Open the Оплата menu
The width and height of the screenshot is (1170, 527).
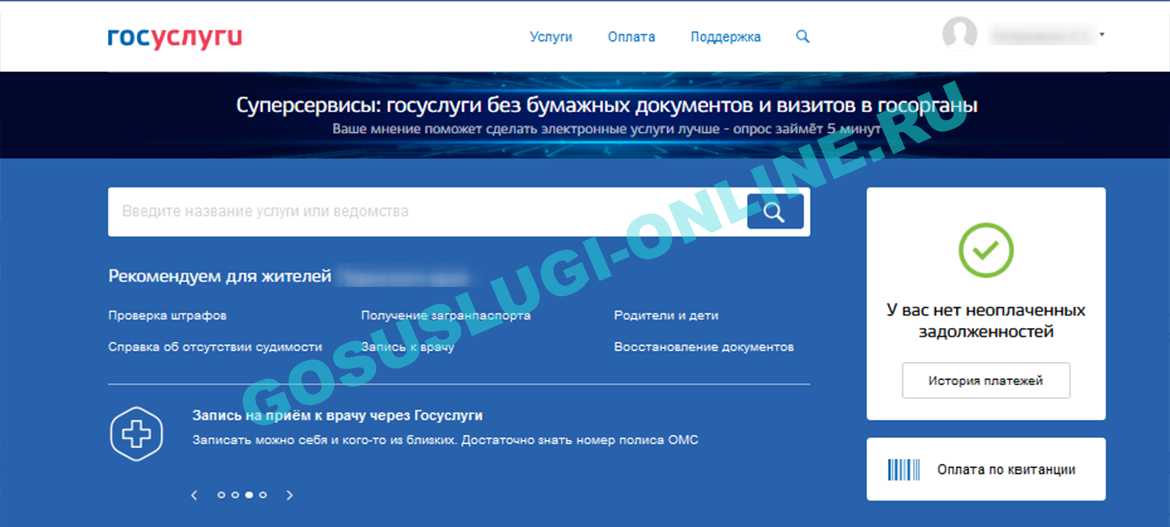631,37
